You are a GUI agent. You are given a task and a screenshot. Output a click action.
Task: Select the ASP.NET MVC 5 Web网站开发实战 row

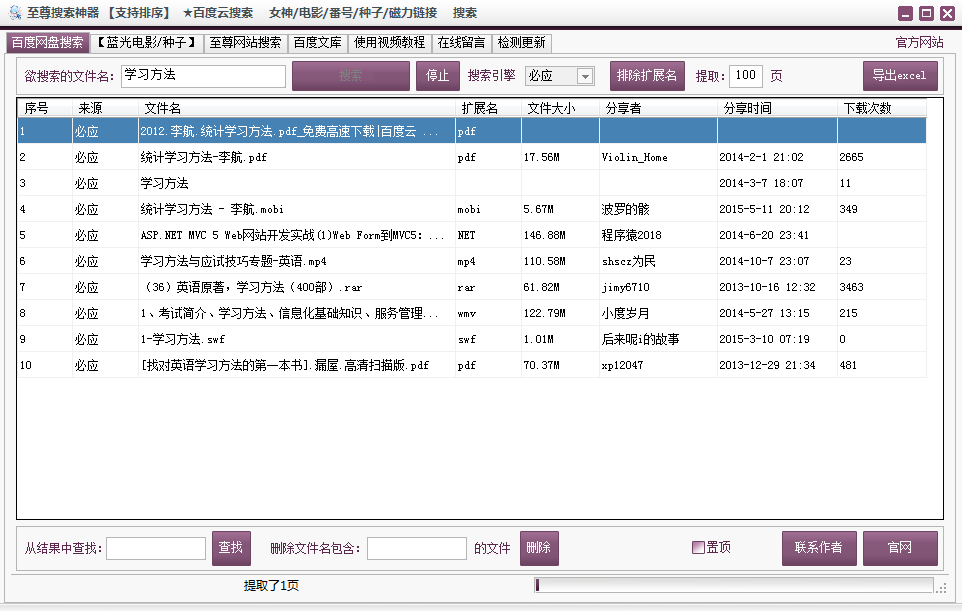click(x=472, y=235)
